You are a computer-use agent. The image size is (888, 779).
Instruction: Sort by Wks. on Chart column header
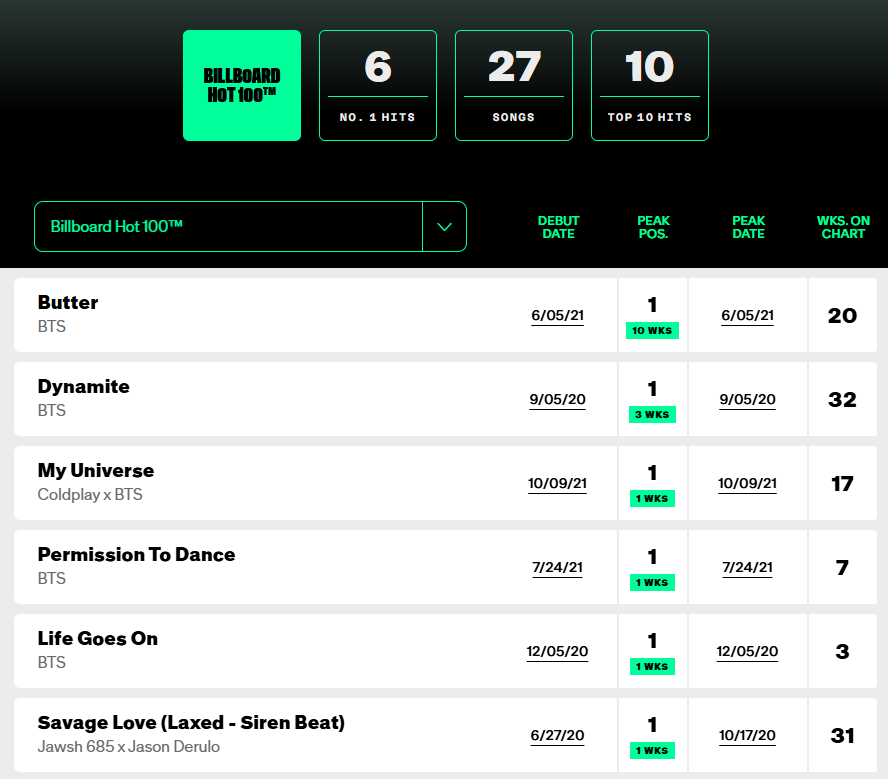click(x=843, y=227)
